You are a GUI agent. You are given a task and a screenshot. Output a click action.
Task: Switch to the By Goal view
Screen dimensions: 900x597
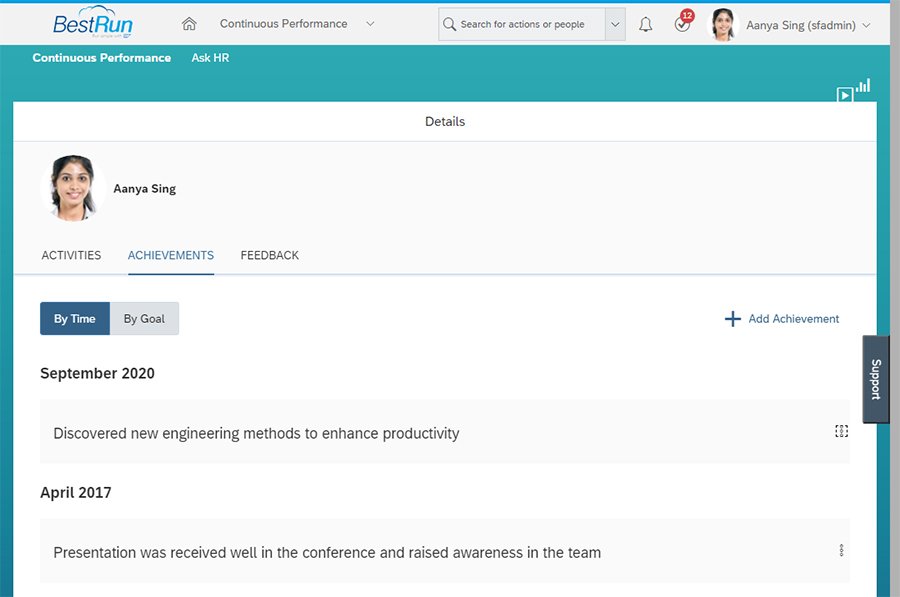(x=143, y=318)
